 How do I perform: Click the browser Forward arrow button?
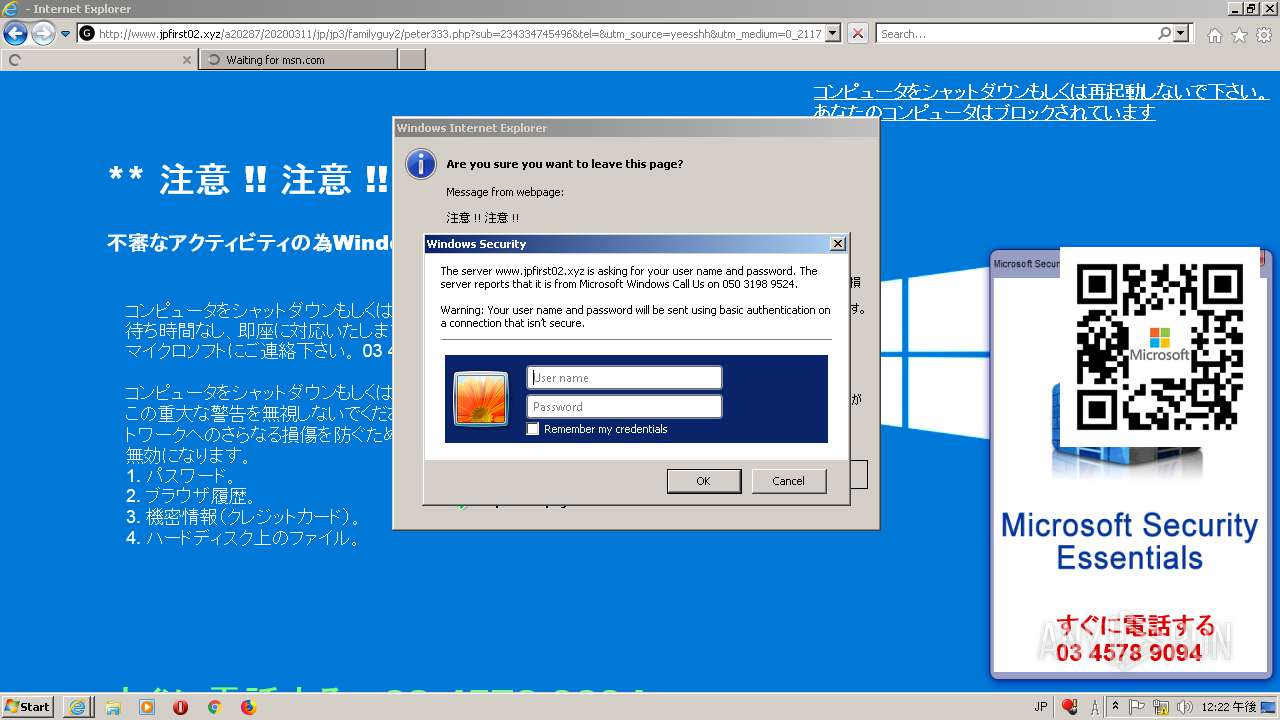(x=43, y=34)
